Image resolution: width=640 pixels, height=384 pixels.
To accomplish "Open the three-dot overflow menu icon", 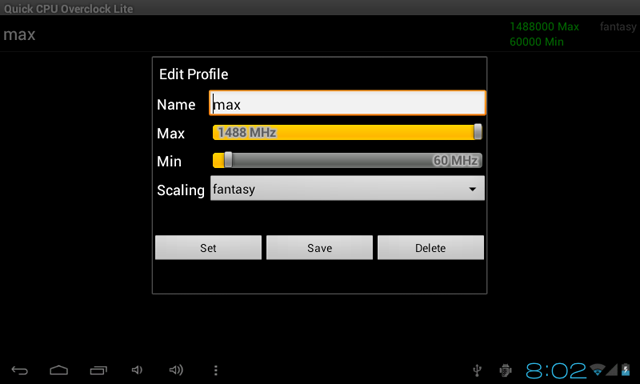I will click(216, 370).
